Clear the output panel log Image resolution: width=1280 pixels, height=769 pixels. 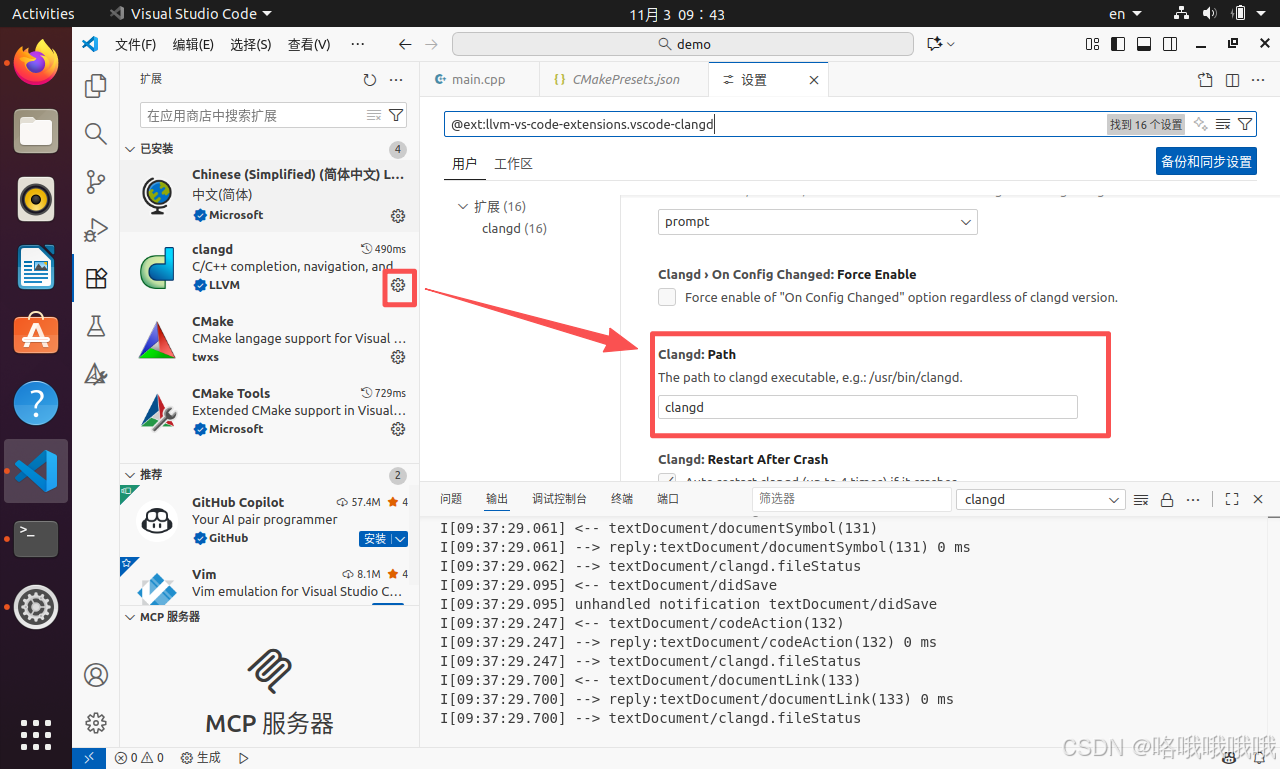tap(1141, 499)
